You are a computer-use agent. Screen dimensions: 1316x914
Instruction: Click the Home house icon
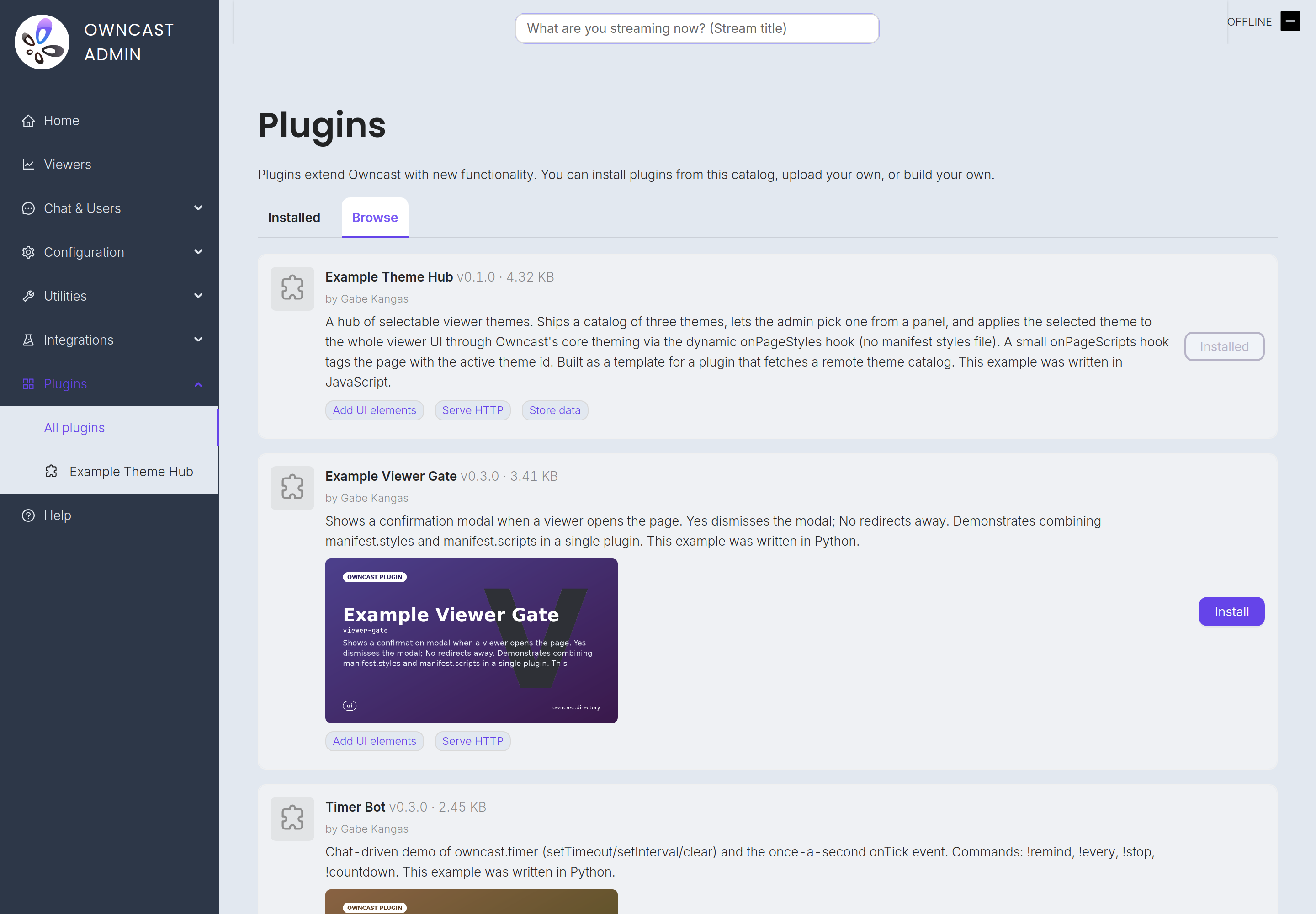(28, 121)
